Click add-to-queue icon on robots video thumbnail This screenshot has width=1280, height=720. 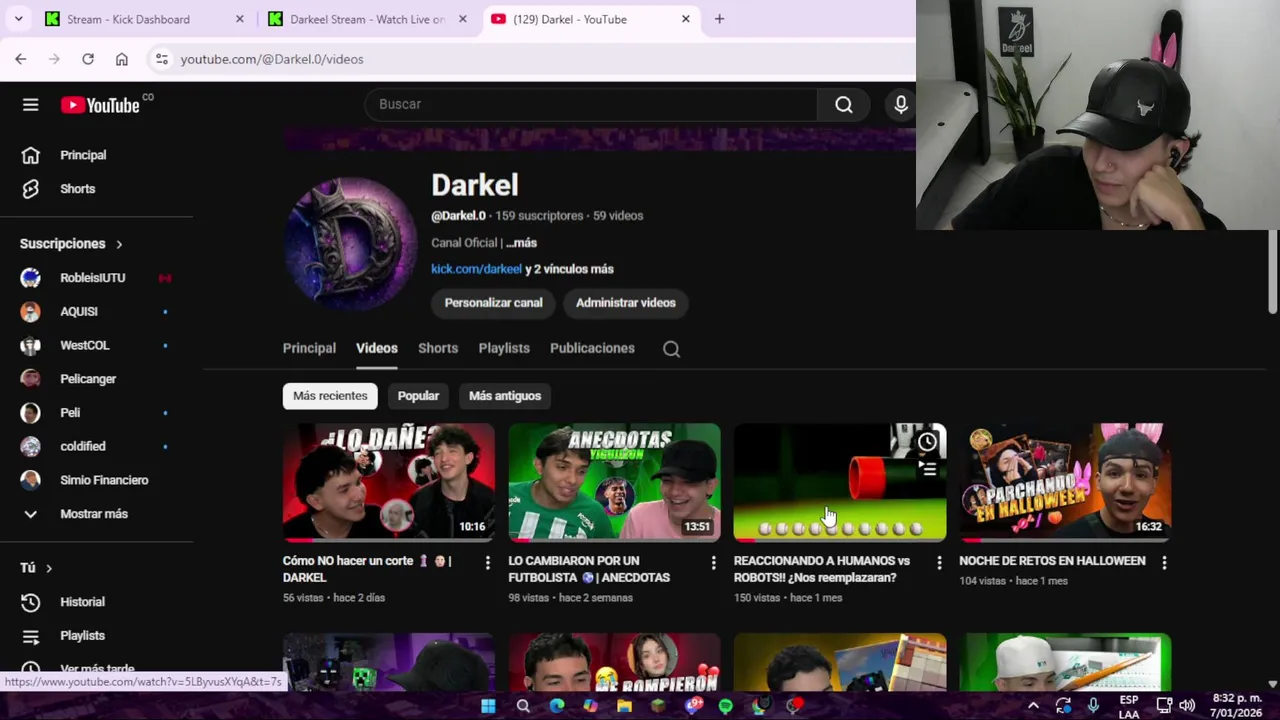[x=927, y=468]
